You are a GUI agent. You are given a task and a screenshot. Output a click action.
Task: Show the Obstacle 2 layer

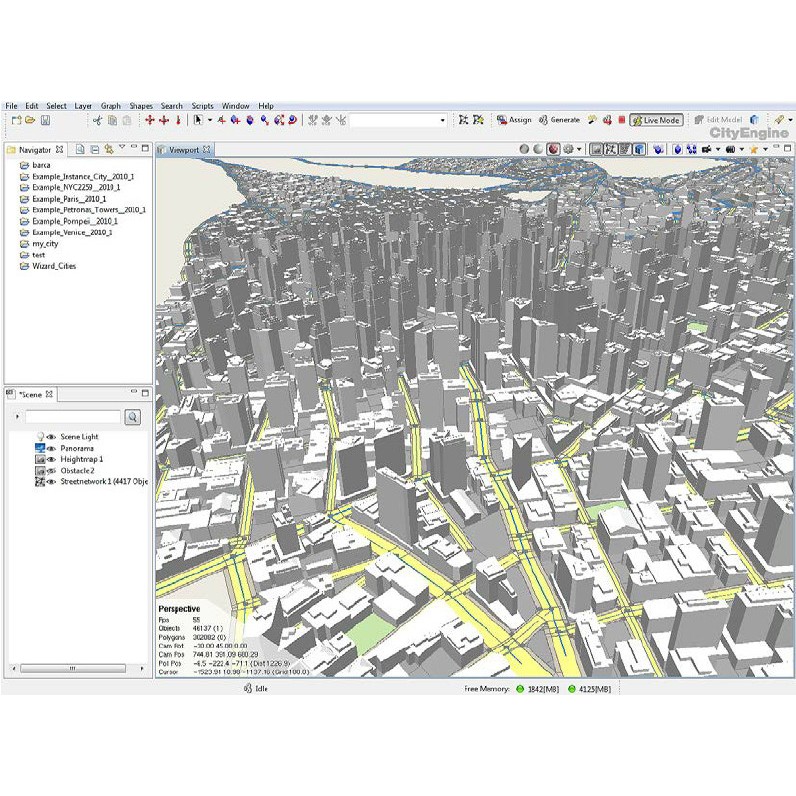(x=51, y=471)
